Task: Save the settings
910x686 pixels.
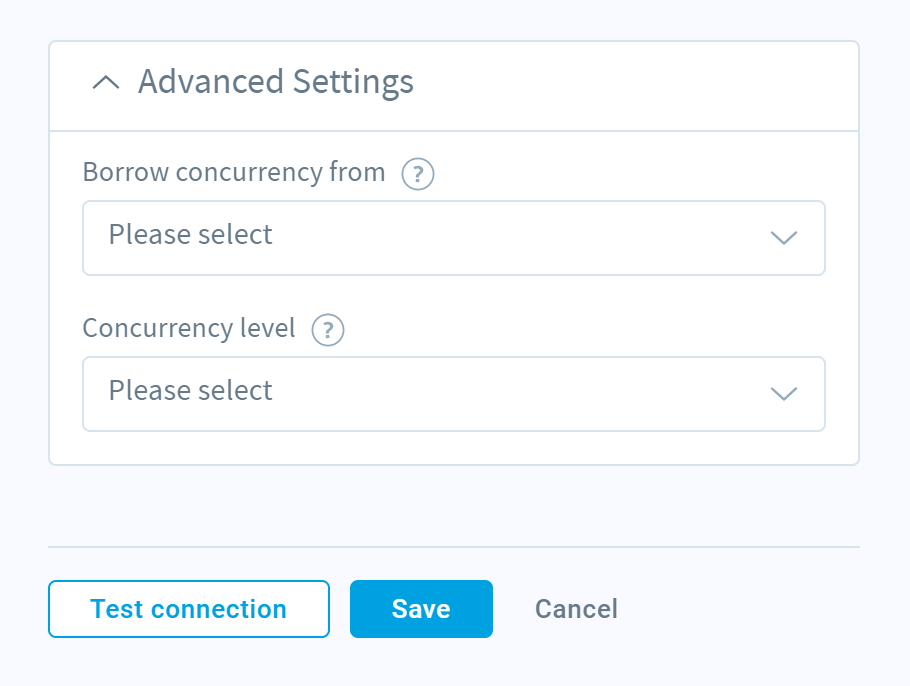Action: click(x=421, y=609)
